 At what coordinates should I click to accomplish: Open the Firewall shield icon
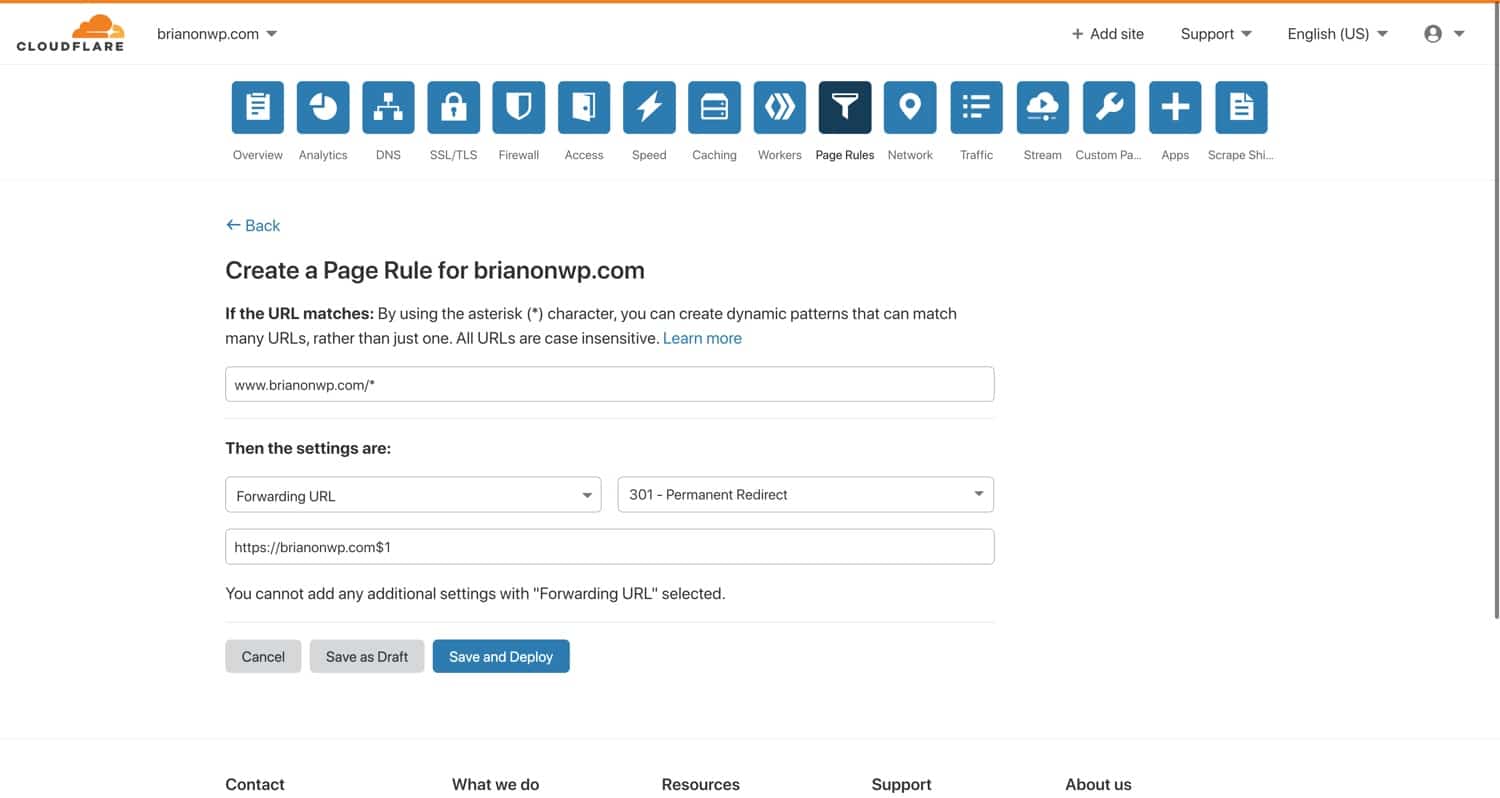coord(518,107)
